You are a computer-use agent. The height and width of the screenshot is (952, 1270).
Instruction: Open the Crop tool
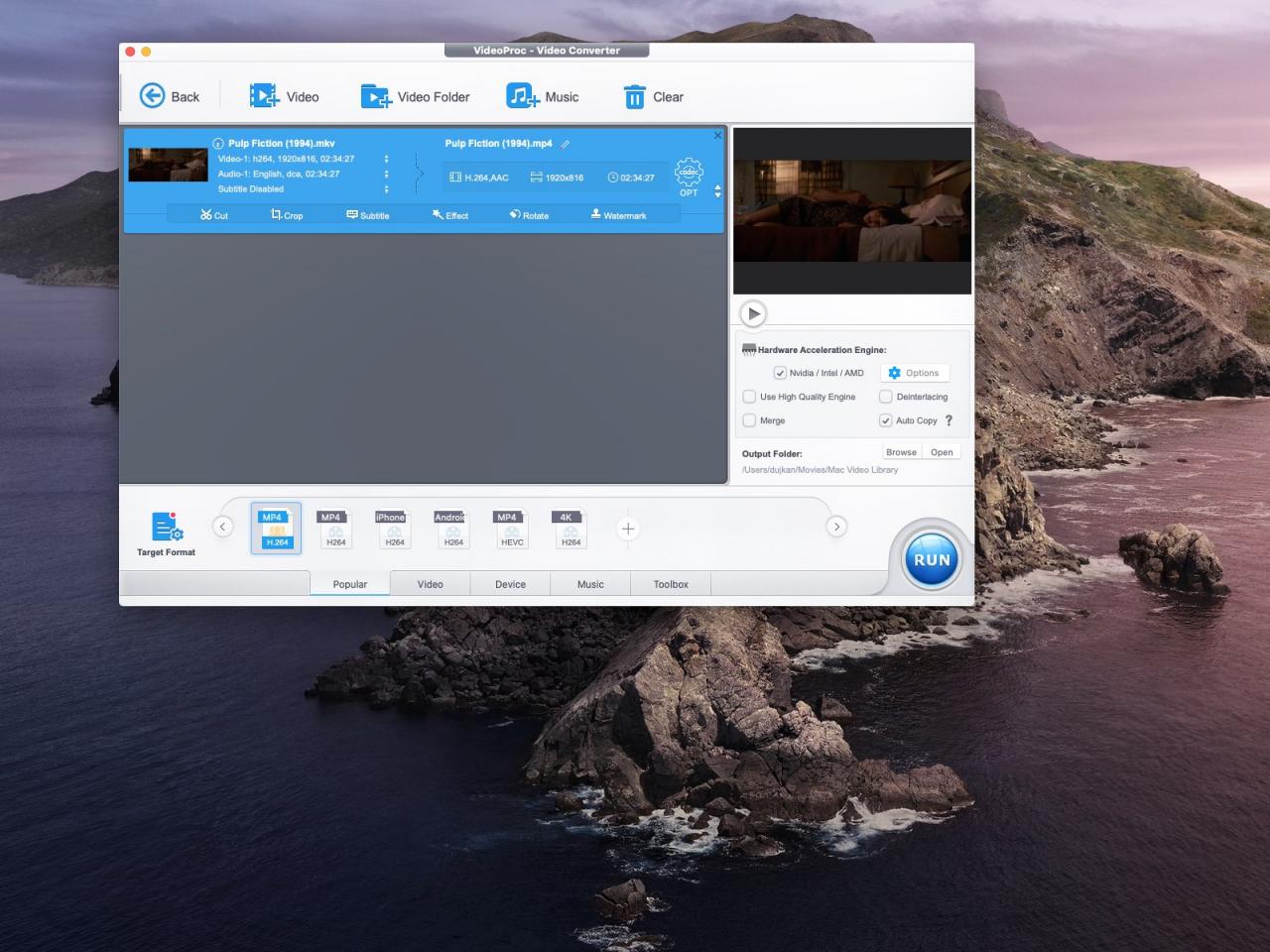pos(277,214)
